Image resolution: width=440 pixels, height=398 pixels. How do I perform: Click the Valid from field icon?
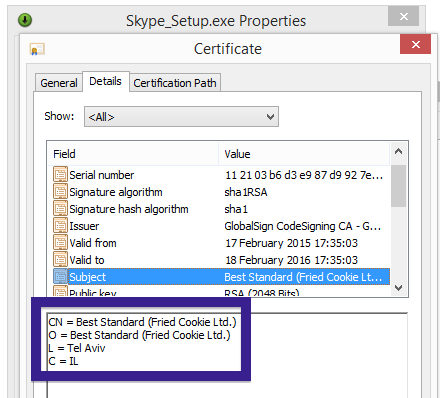click(x=60, y=242)
